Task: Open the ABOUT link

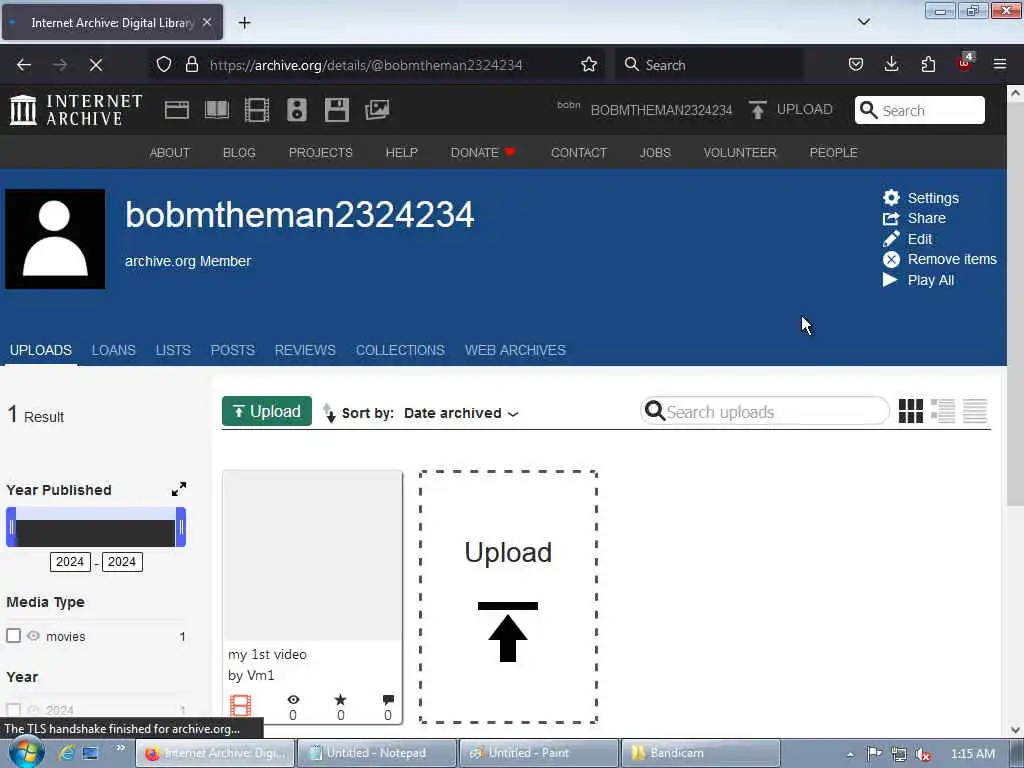Action: [x=169, y=152]
